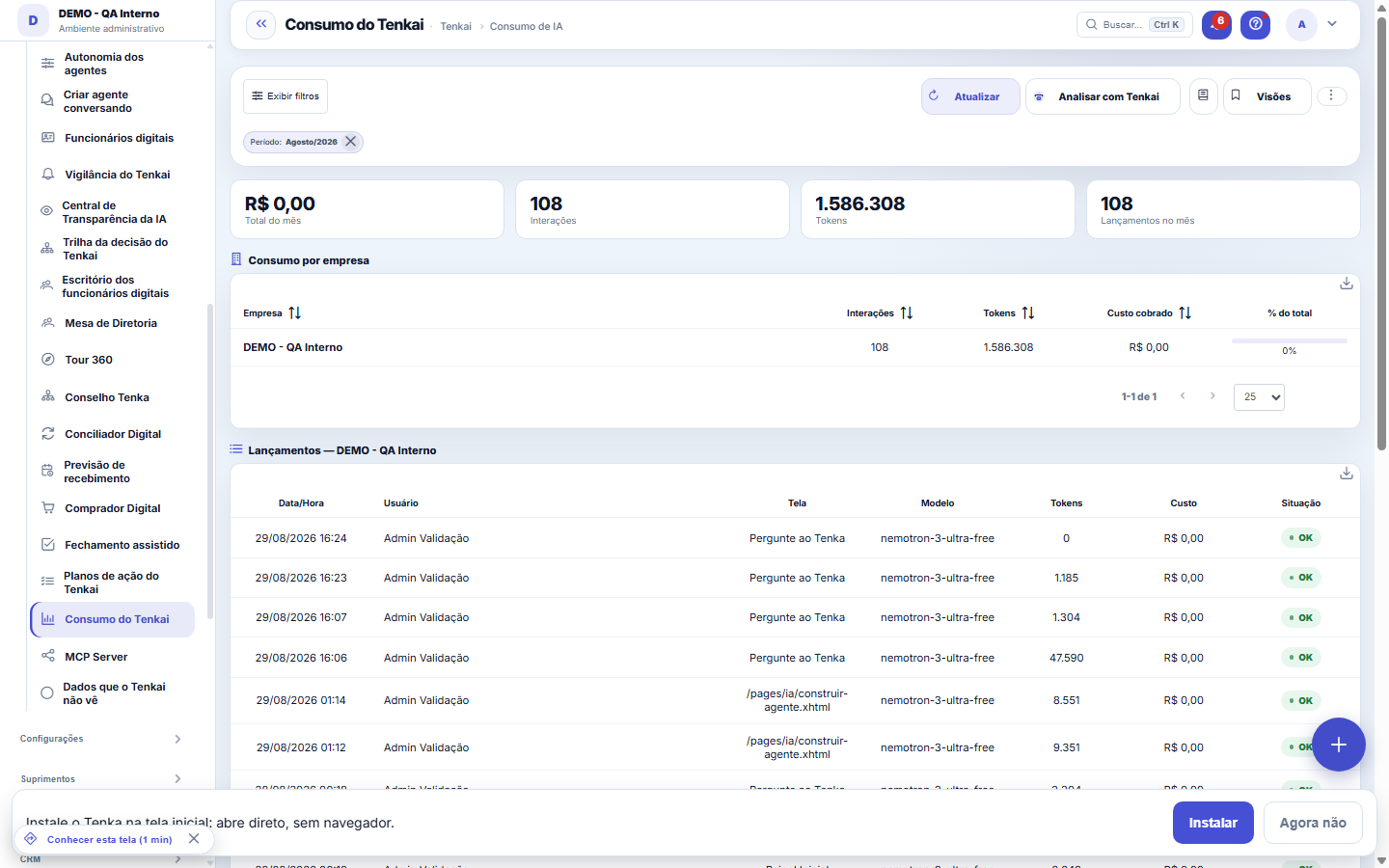Open Autonomia dos agentes in sidebar
This screenshot has height=868, width=1389.
(x=113, y=64)
